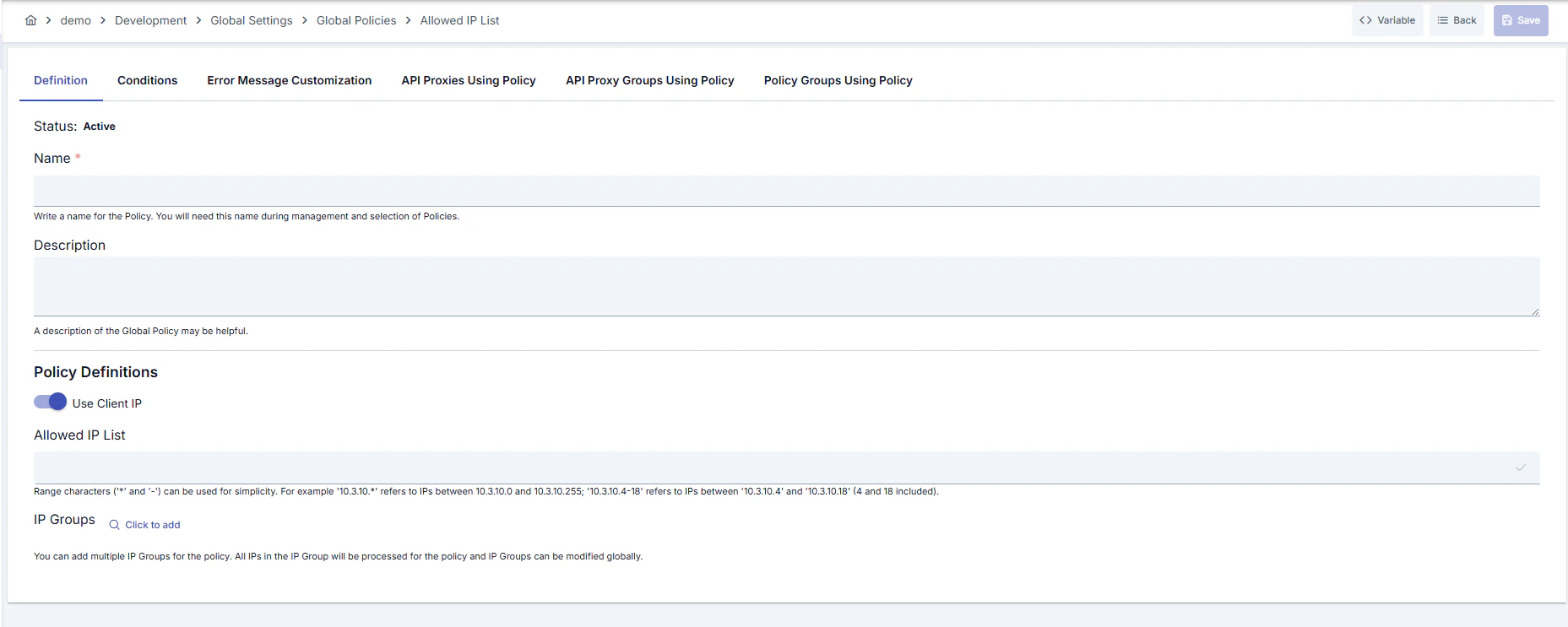
Task: Focus the Description text area
Action: (x=787, y=286)
